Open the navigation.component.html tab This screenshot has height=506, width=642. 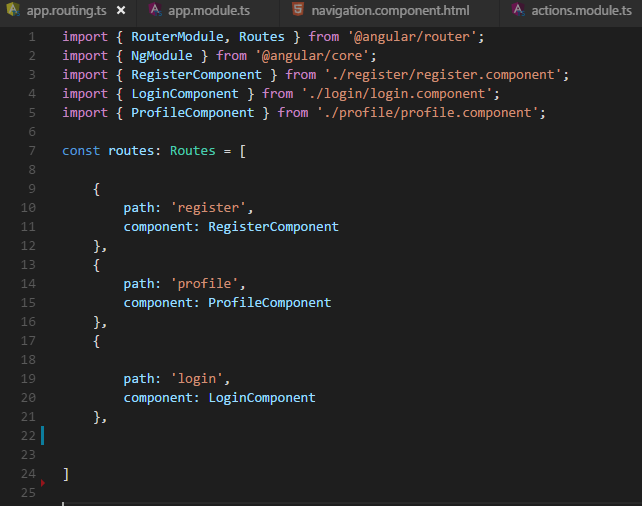[x=389, y=10]
